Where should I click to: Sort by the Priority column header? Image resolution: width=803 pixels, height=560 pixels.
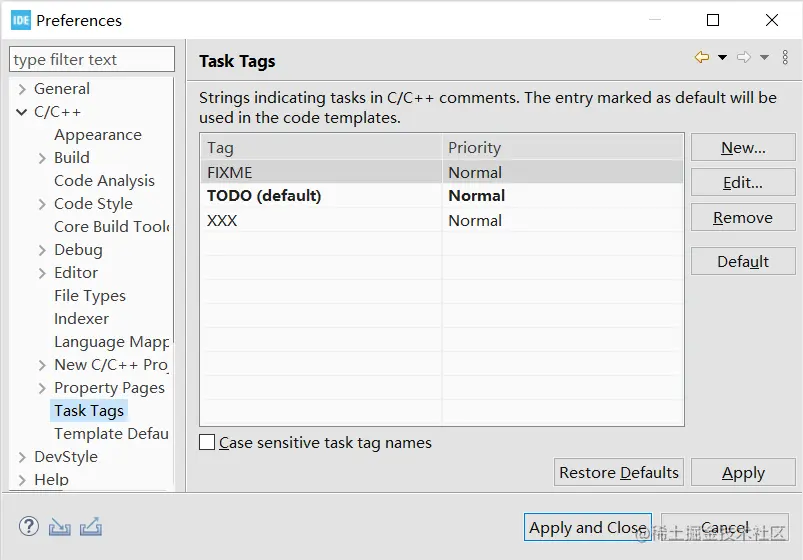point(562,148)
